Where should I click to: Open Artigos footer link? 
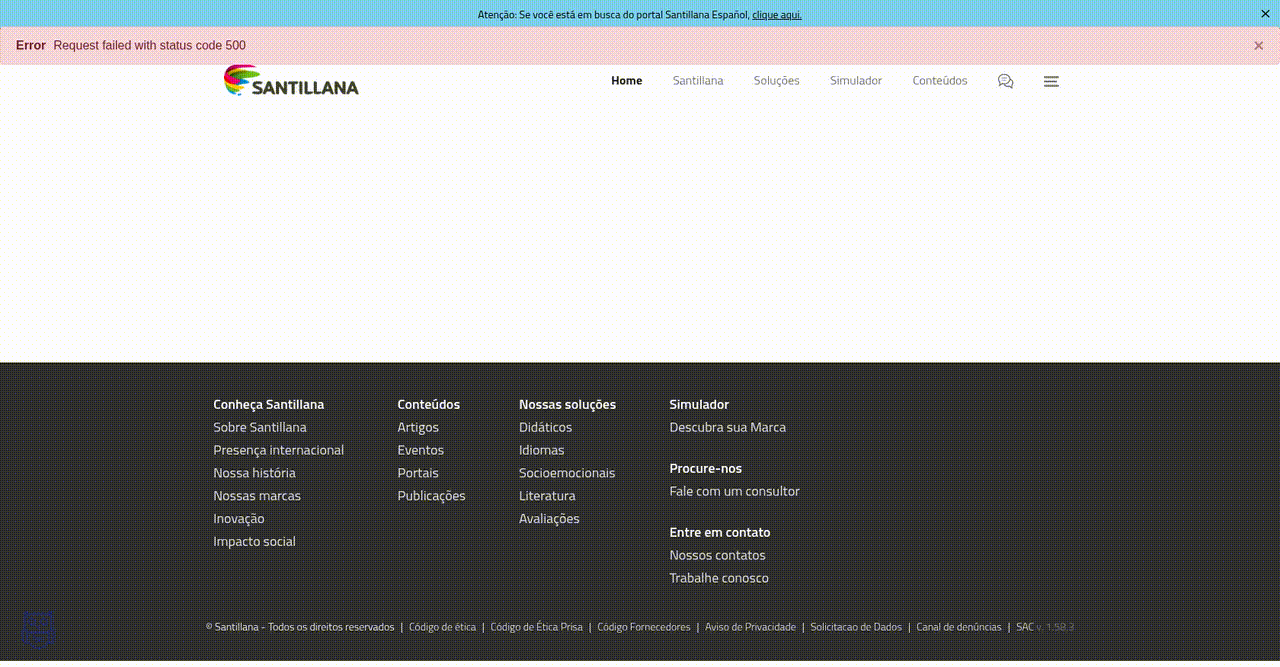tap(418, 427)
